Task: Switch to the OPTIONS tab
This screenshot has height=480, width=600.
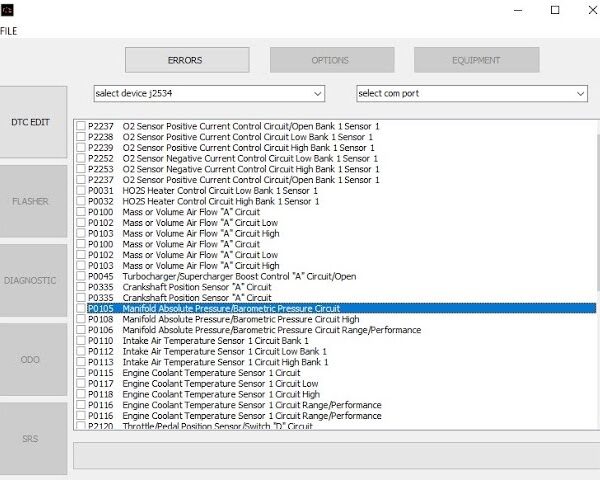Action: tap(332, 60)
